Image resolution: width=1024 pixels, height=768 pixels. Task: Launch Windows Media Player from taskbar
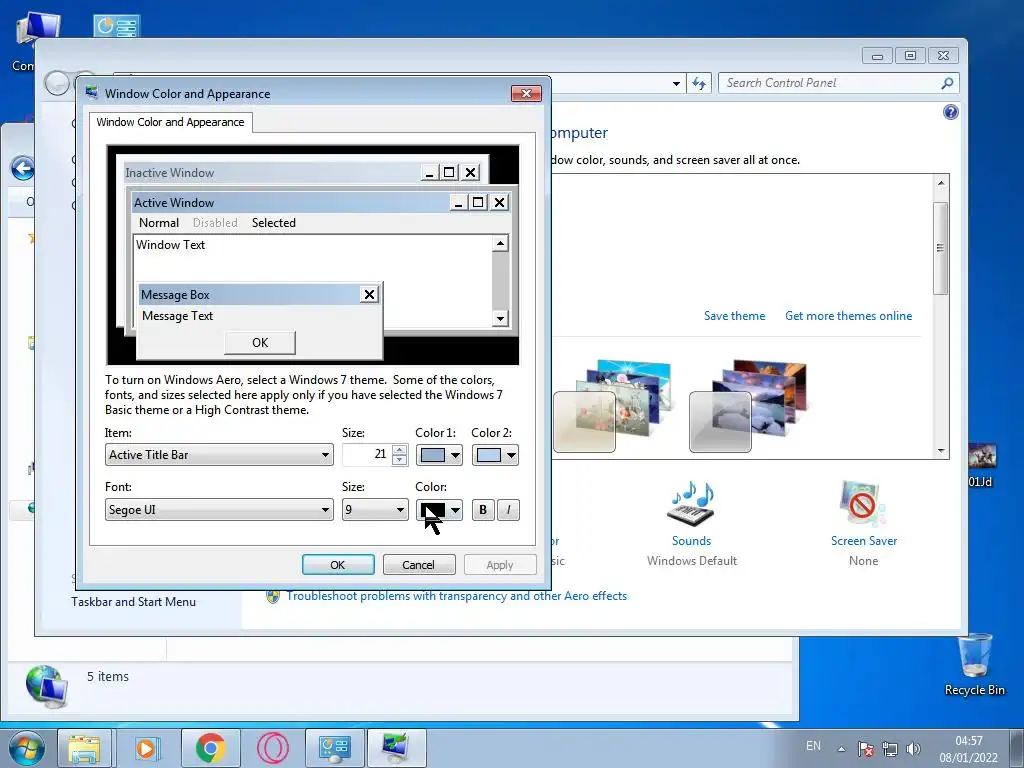tap(147, 748)
